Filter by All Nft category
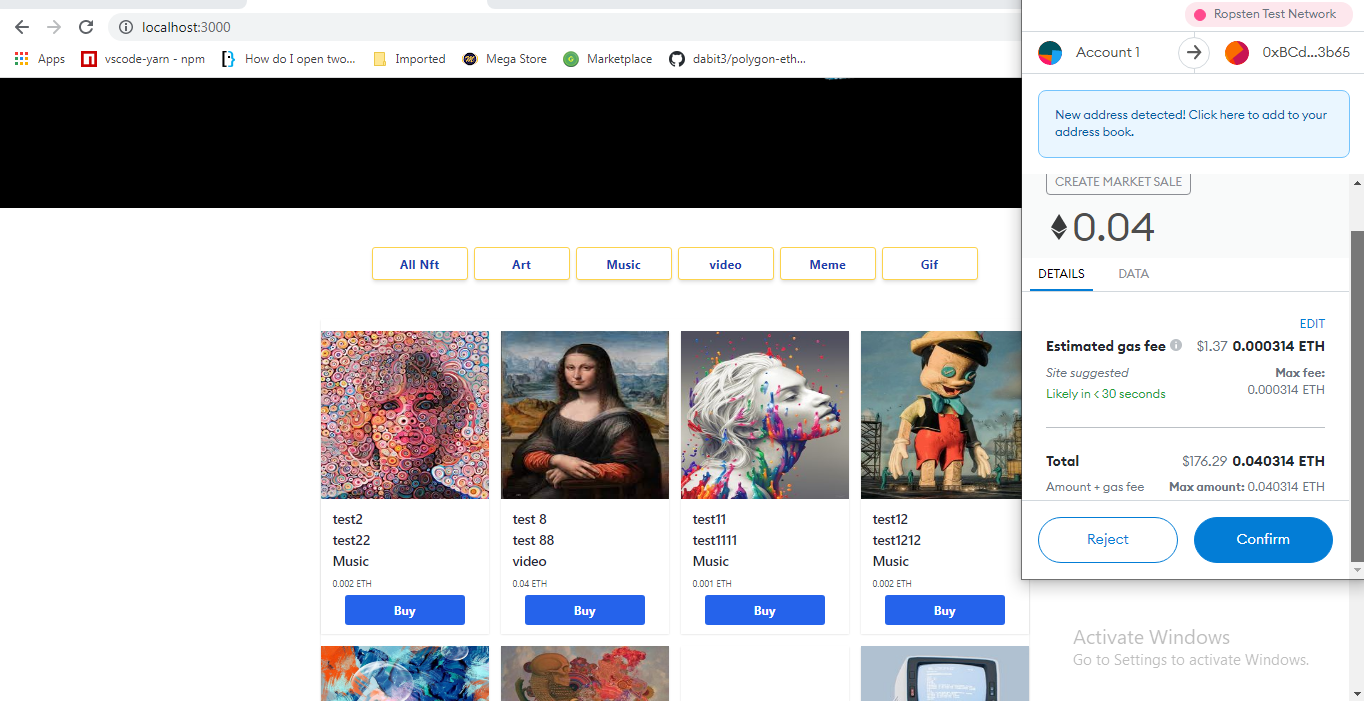The width and height of the screenshot is (1364, 701). (420, 264)
